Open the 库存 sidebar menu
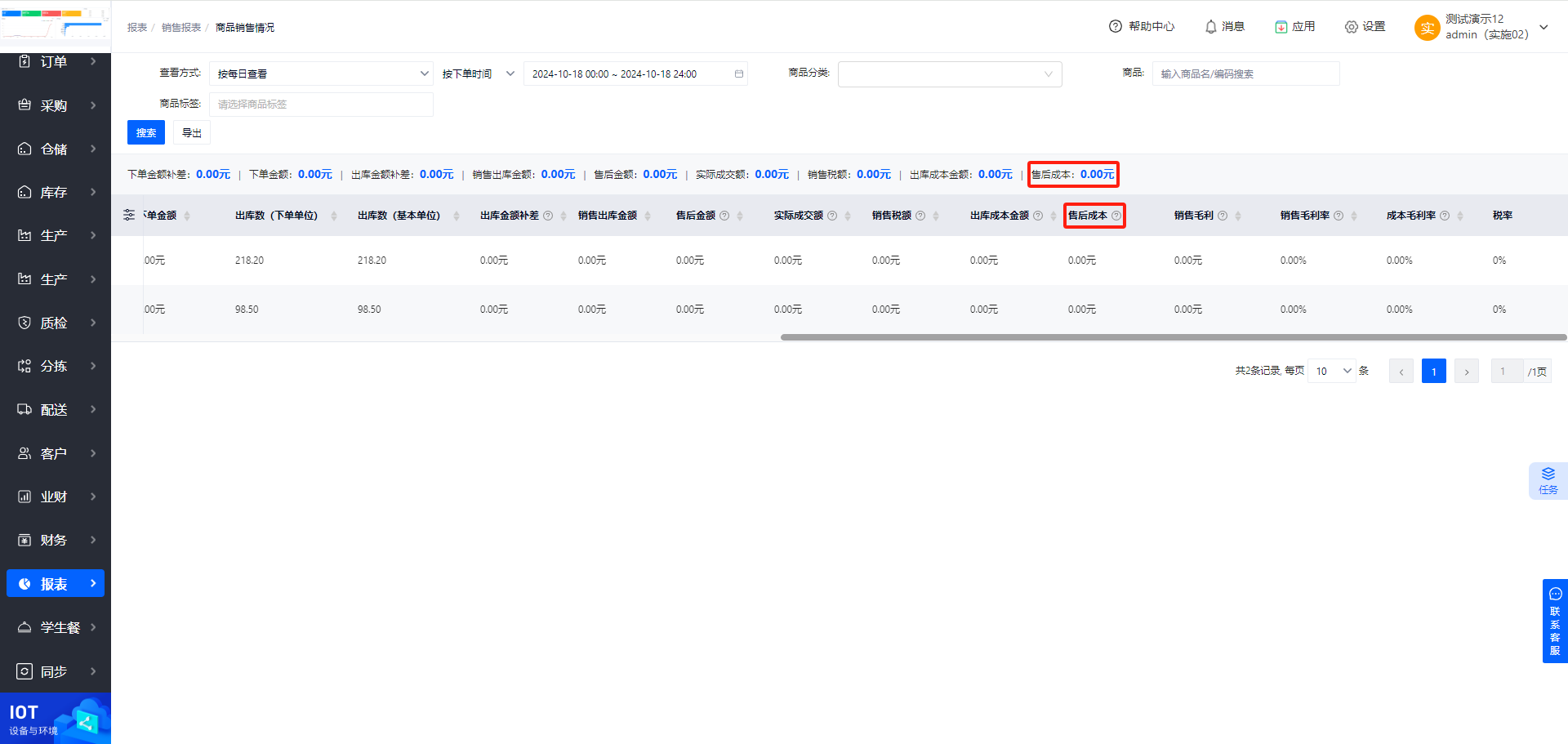Viewport: 1568px width, 744px height. [x=56, y=192]
